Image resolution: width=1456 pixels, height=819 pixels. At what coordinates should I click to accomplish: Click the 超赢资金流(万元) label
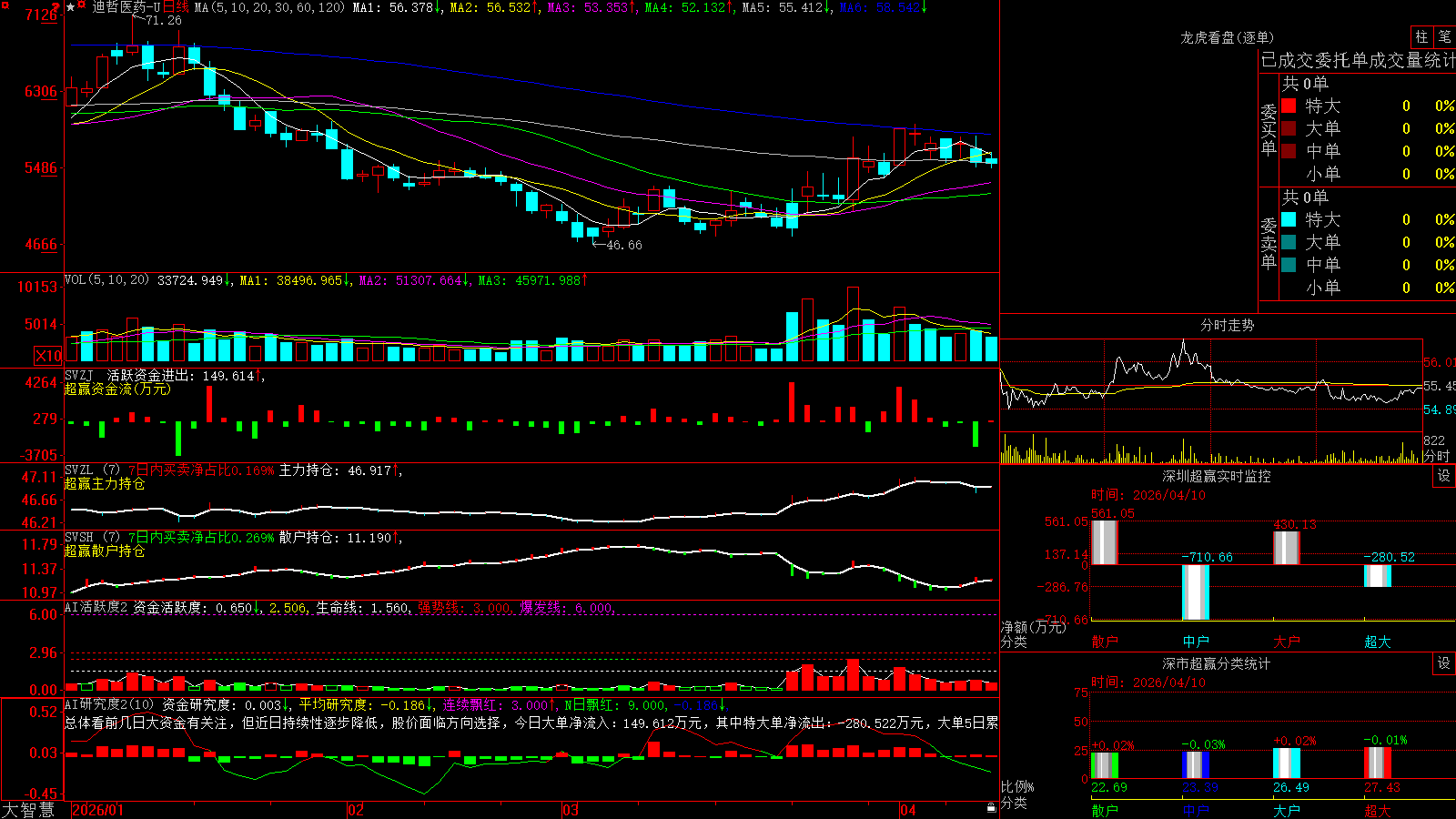click(x=117, y=389)
